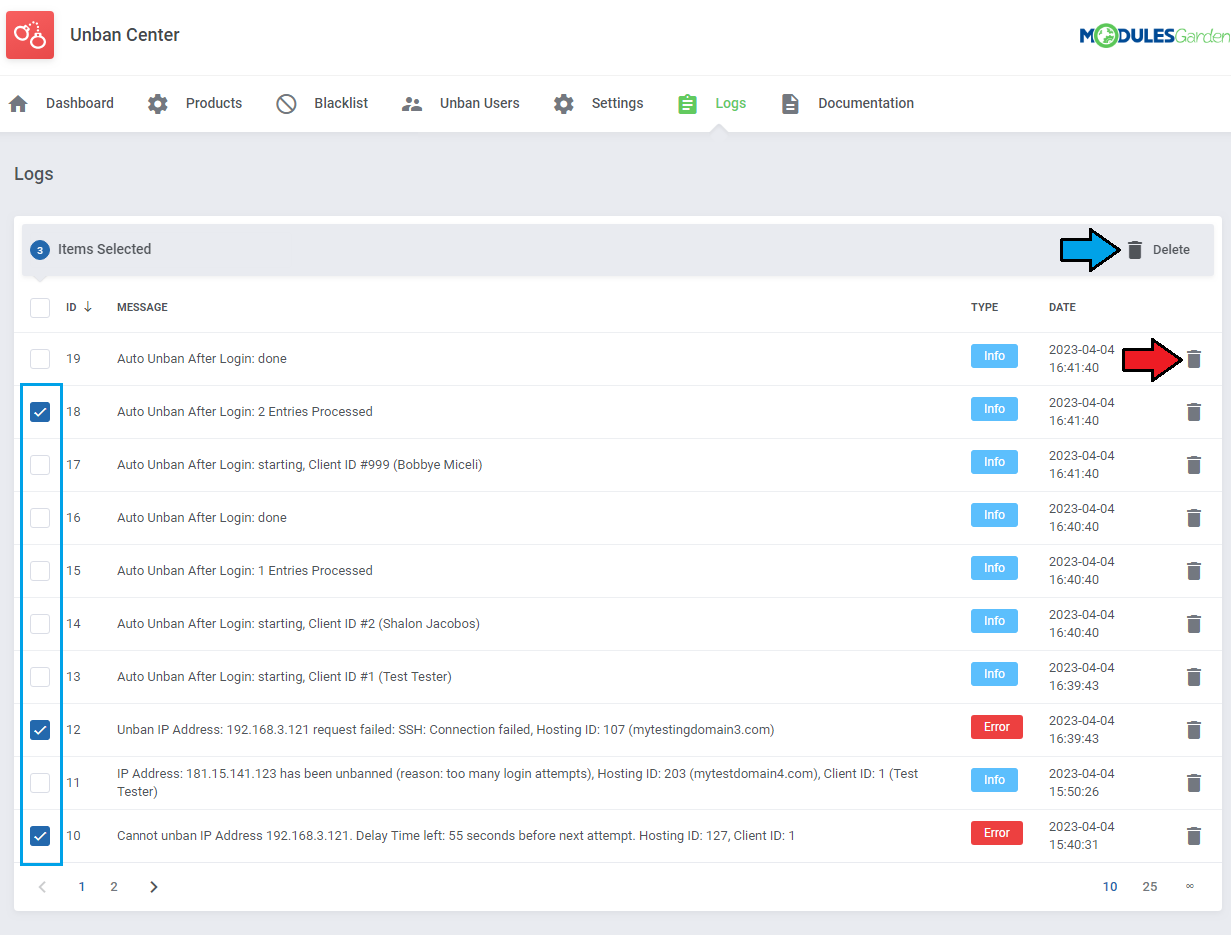1231x935 pixels.
Task: Go to page 1 of logs
Action: pyautogui.click(x=82, y=887)
